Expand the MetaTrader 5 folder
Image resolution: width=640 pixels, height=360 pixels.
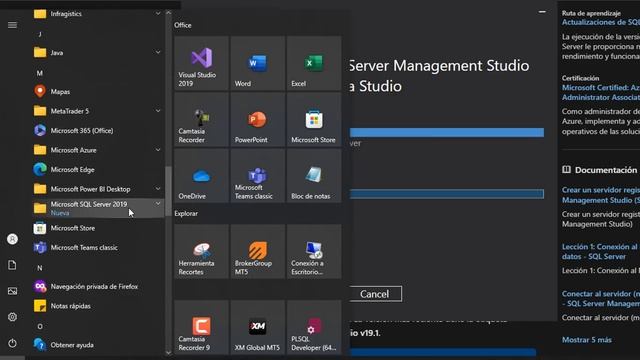pyautogui.click(x=98, y=111)
